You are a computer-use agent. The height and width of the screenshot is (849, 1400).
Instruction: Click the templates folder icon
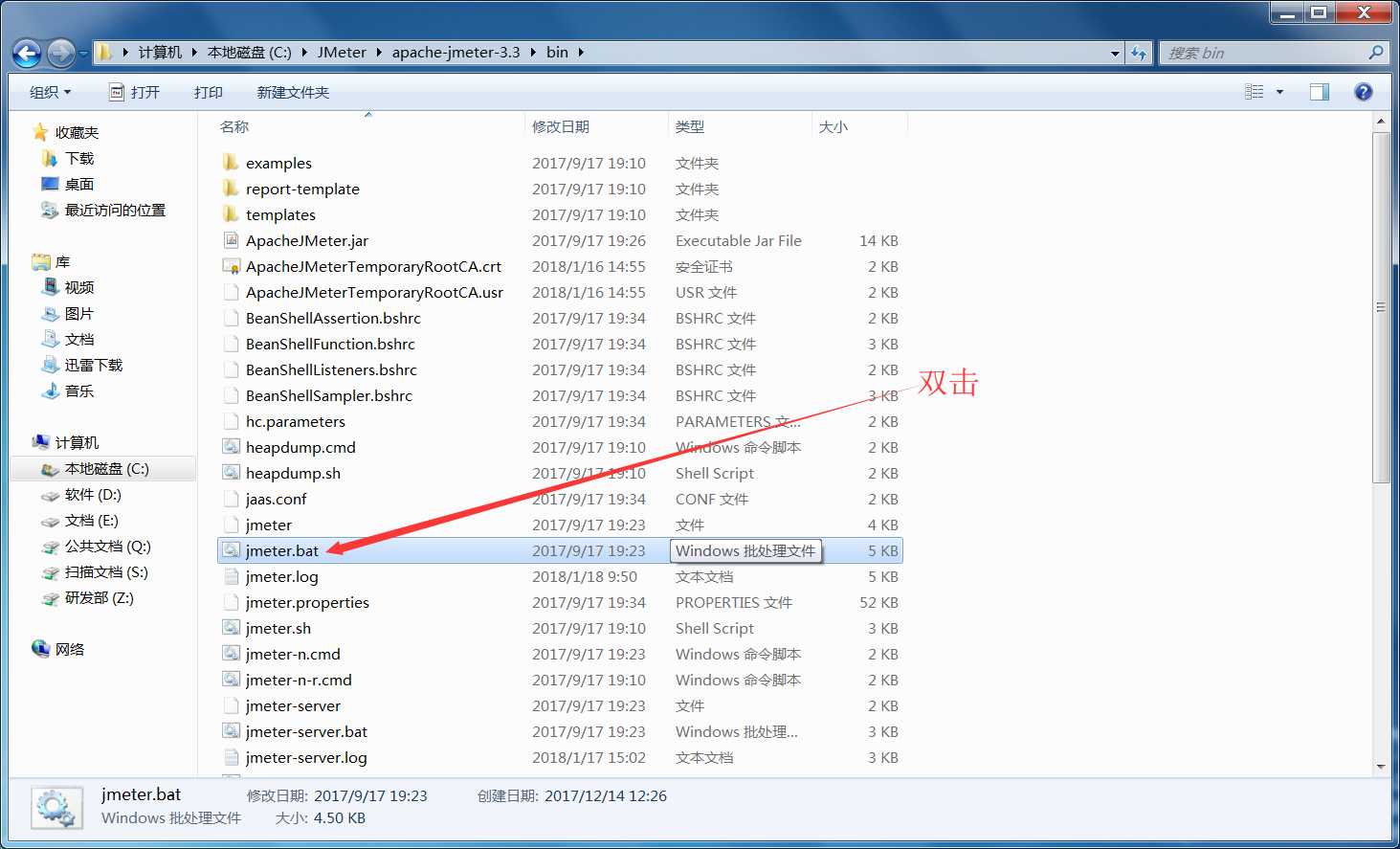click(231, 213)
